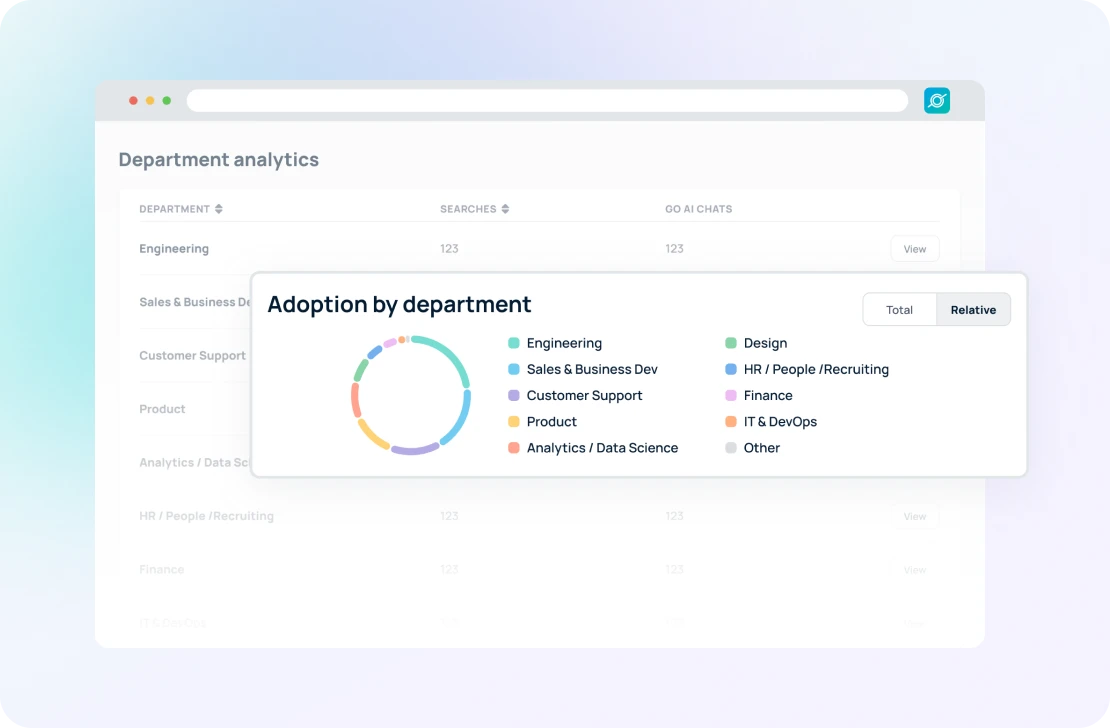This screenshot has height=728, width=1110.
Task: Switch the chart to Total view
Action: tap(899, 310)
